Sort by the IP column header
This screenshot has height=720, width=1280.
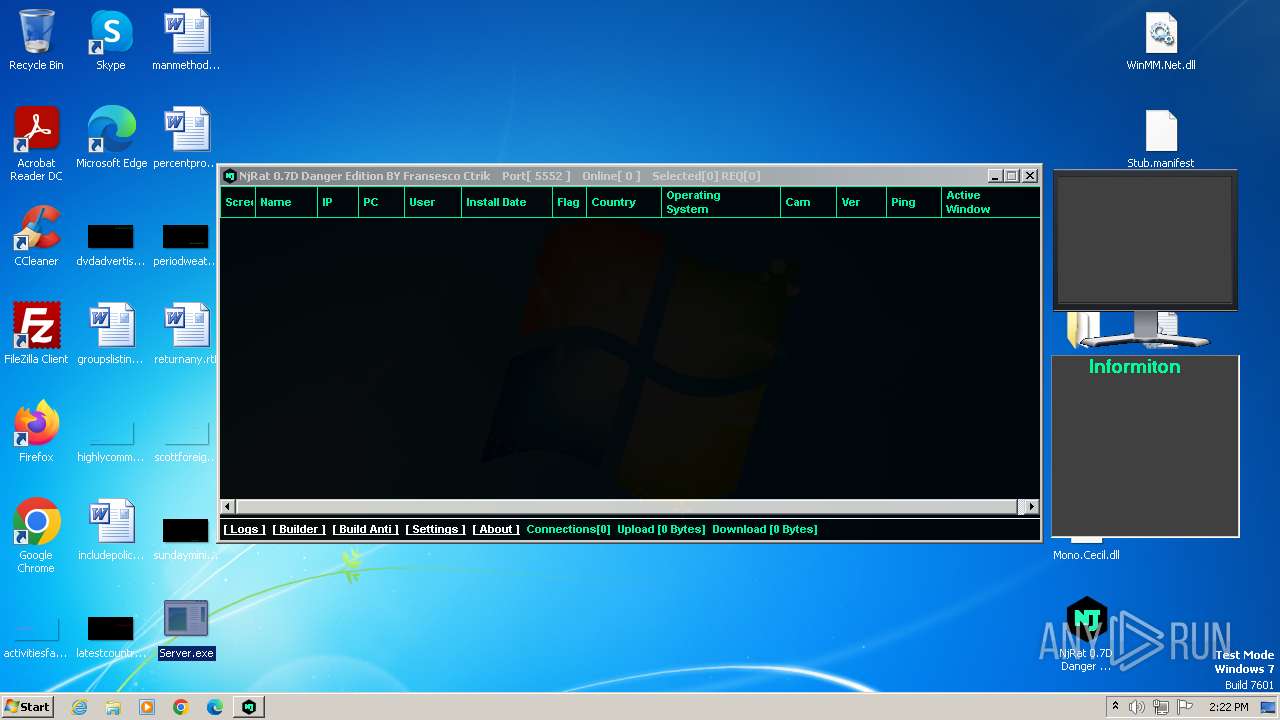(338, 202)
